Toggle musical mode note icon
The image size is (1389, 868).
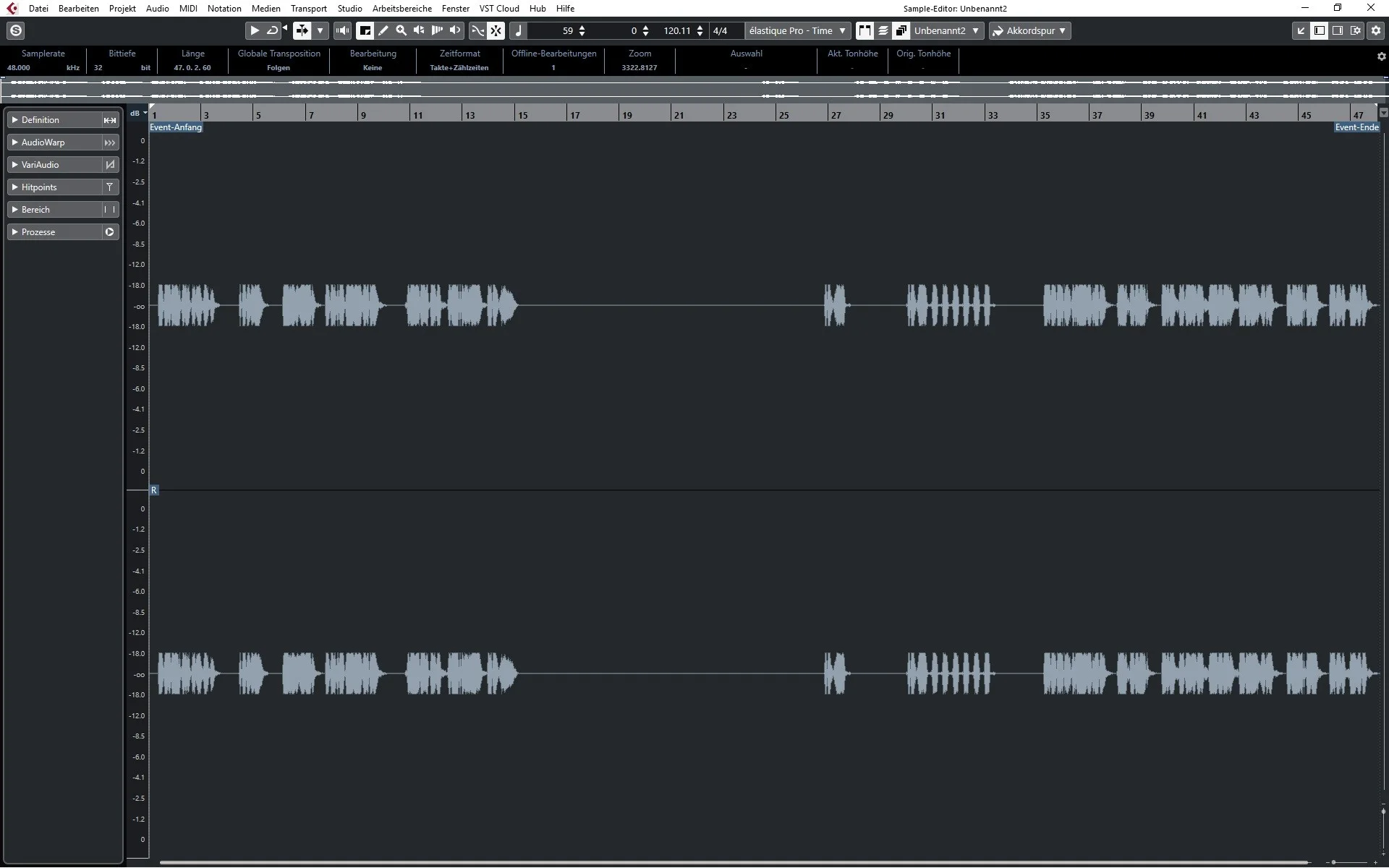click(518, 30)
